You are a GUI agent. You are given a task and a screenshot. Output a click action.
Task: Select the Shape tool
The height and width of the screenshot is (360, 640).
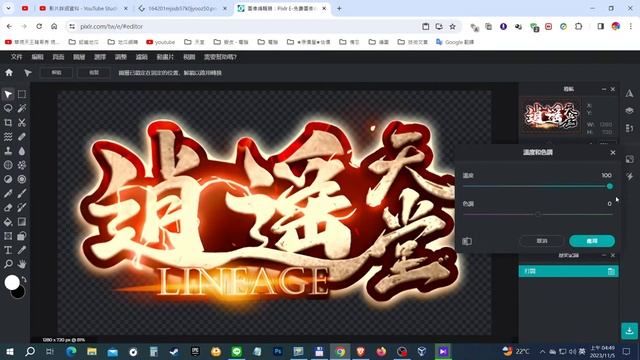click(22, 236)
